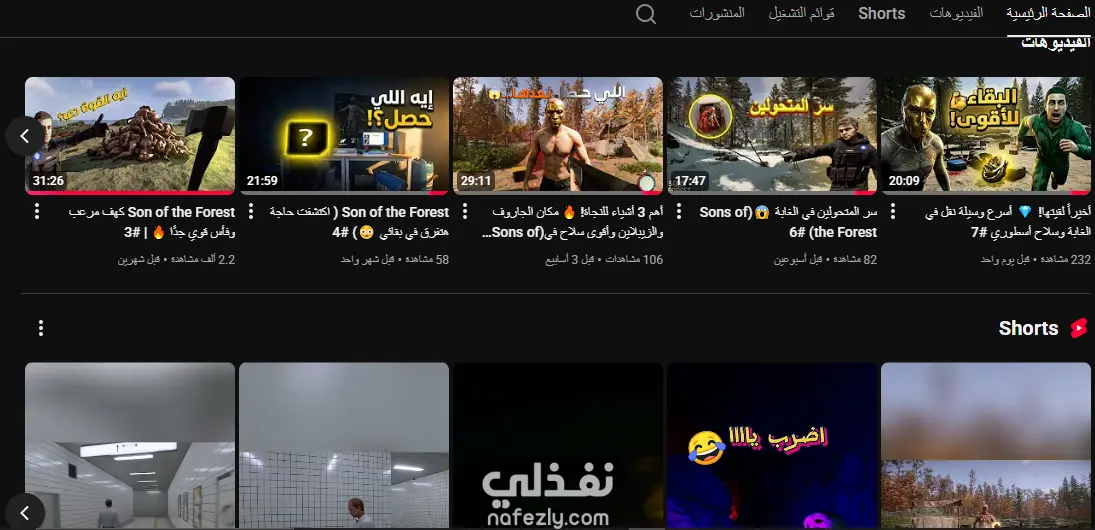1095x530 pixels.
Task: Open the title سر المتحولين في الغابة #6
Action: pyautogui.click(x=788, y=222)
